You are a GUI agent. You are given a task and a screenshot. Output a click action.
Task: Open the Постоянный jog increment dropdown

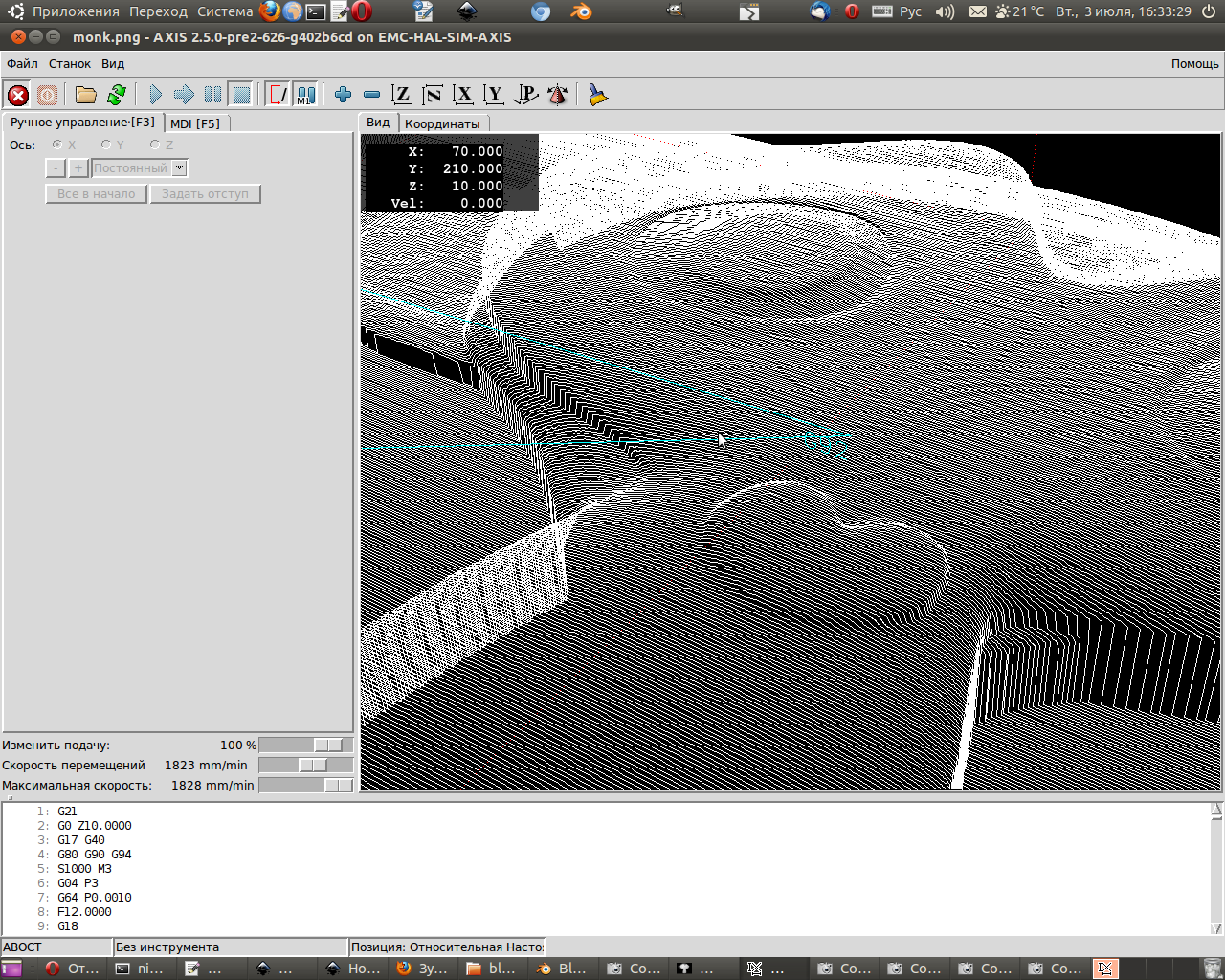[179, 168]
